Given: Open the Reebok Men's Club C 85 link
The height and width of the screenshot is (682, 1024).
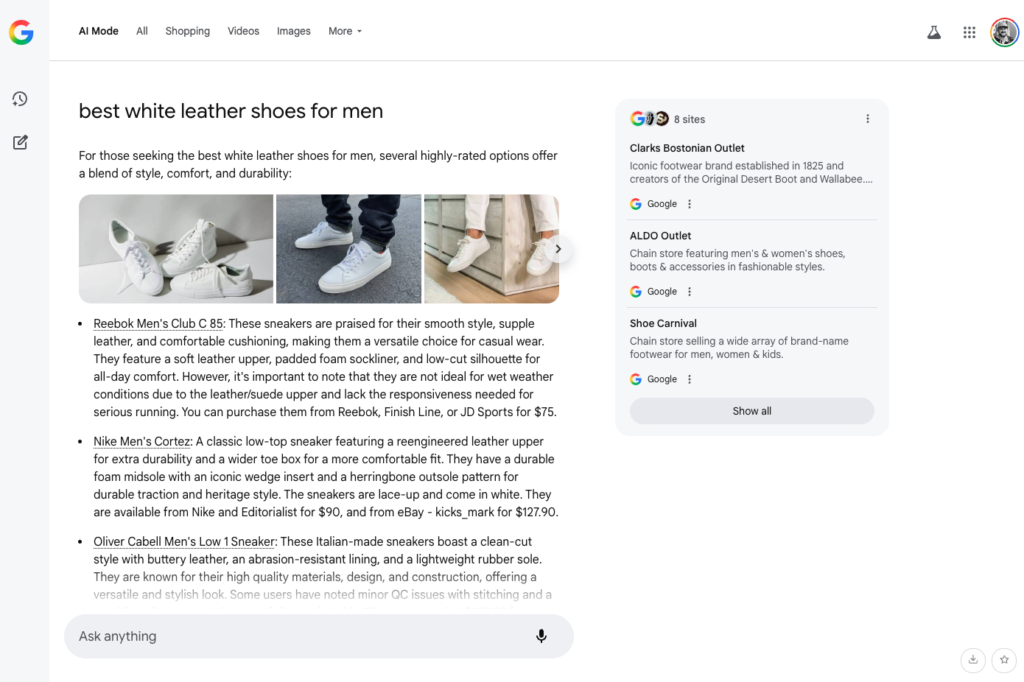Looking at the screenshot, I should [158, 323].
